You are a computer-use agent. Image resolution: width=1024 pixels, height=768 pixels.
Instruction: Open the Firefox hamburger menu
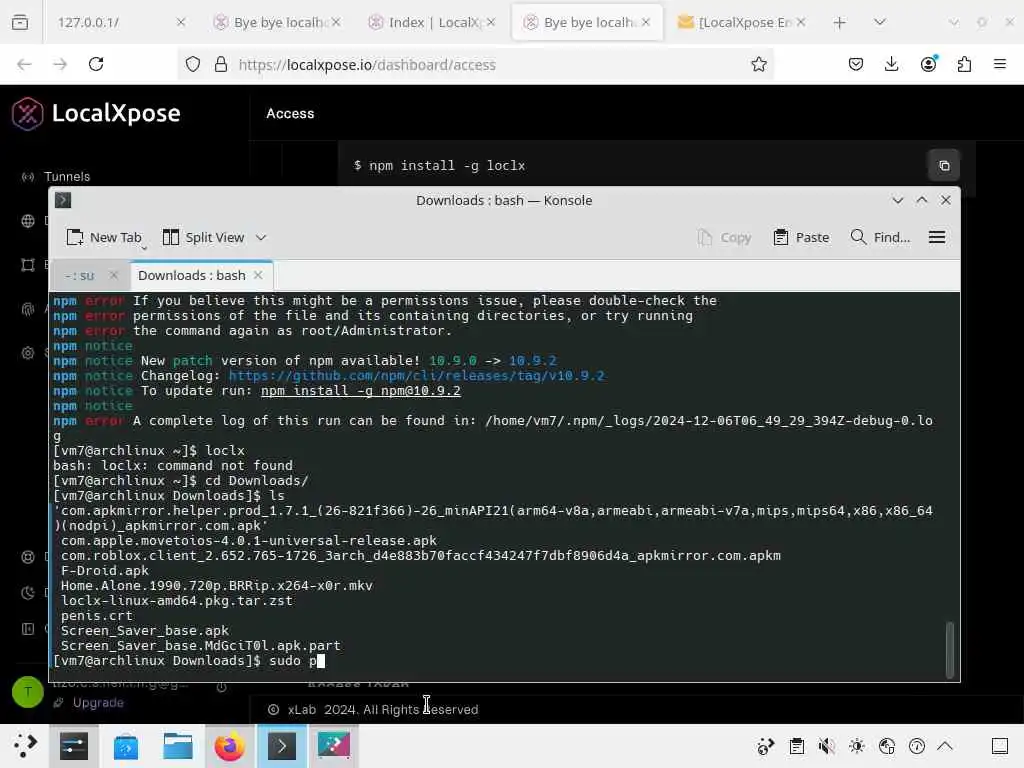(x=1000, y=64)
